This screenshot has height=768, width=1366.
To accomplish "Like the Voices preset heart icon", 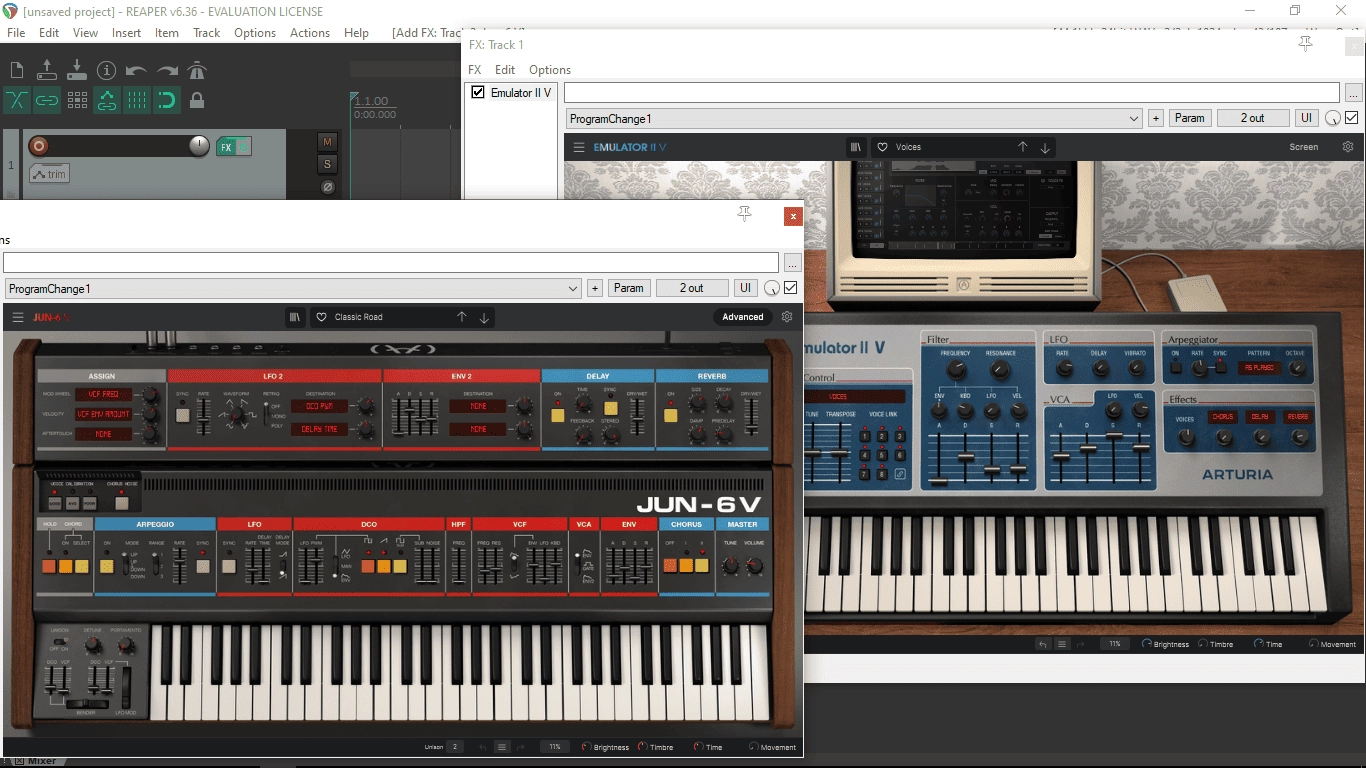I will coord(882,147).
